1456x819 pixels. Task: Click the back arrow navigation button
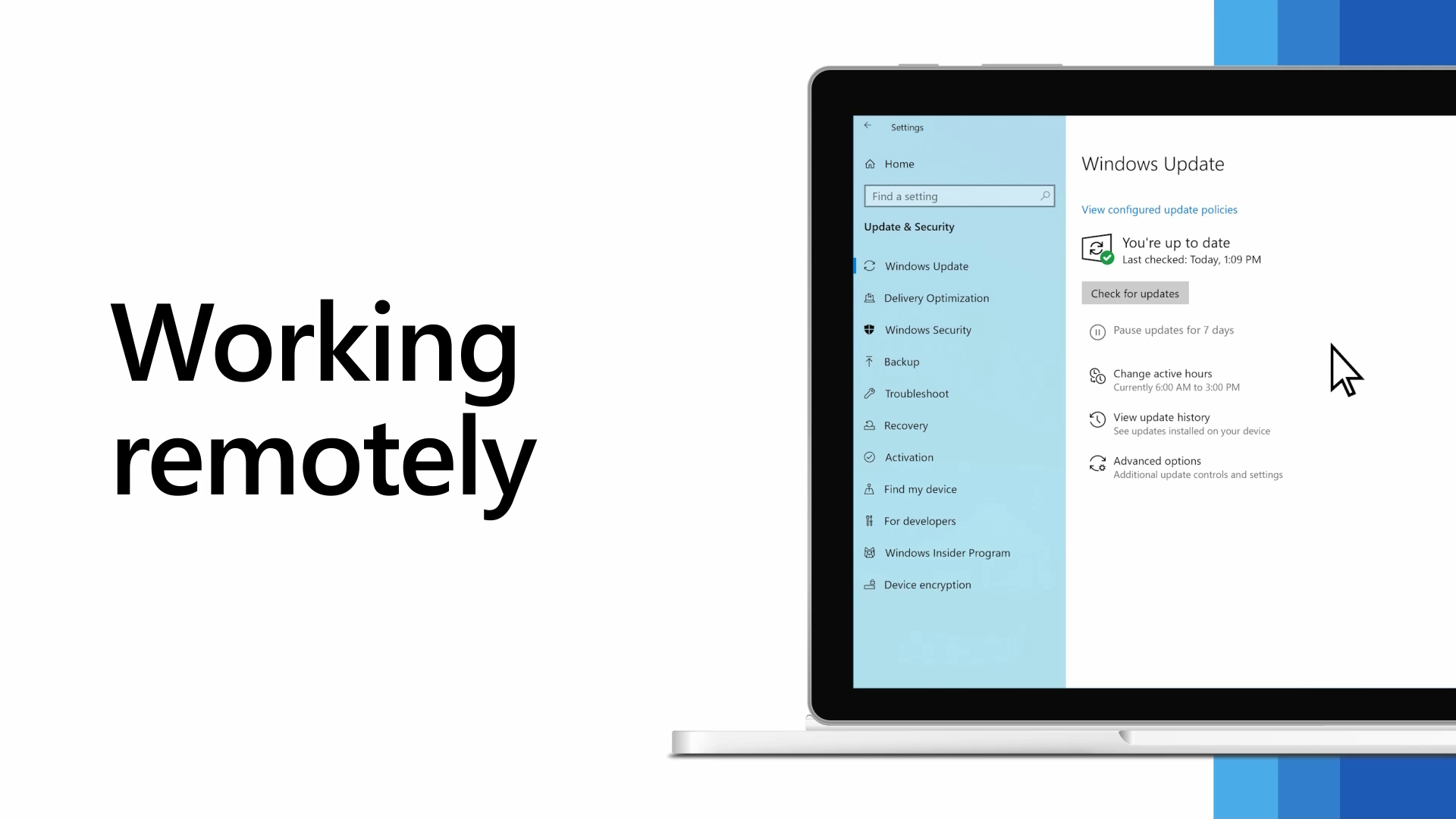pos(868,125)
